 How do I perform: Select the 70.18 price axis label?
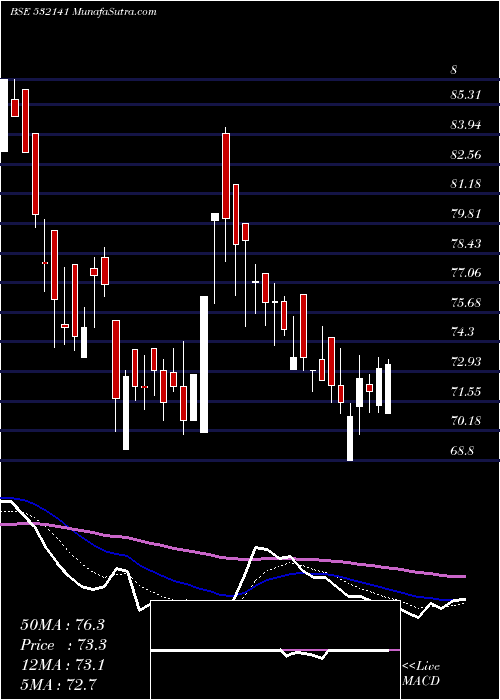click(x=467, y=421)
